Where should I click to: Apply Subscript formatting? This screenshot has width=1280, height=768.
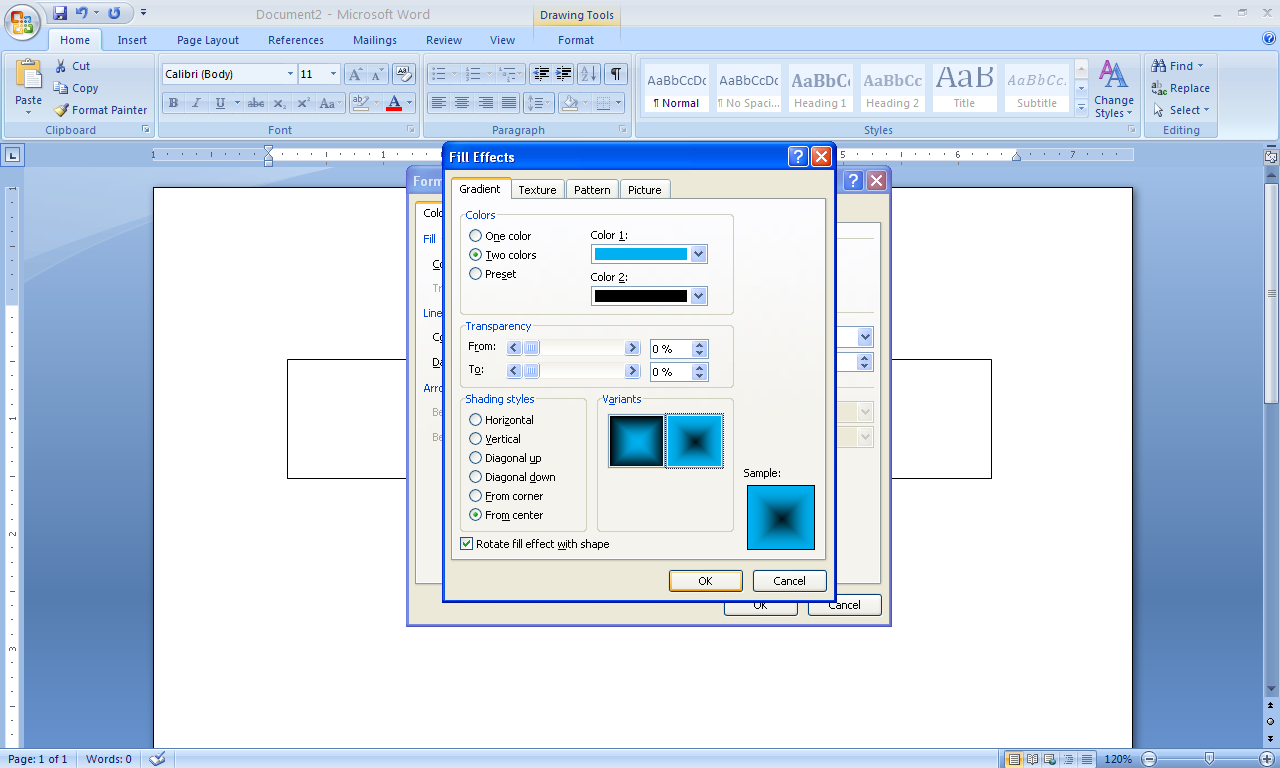[x=280, y=103]
